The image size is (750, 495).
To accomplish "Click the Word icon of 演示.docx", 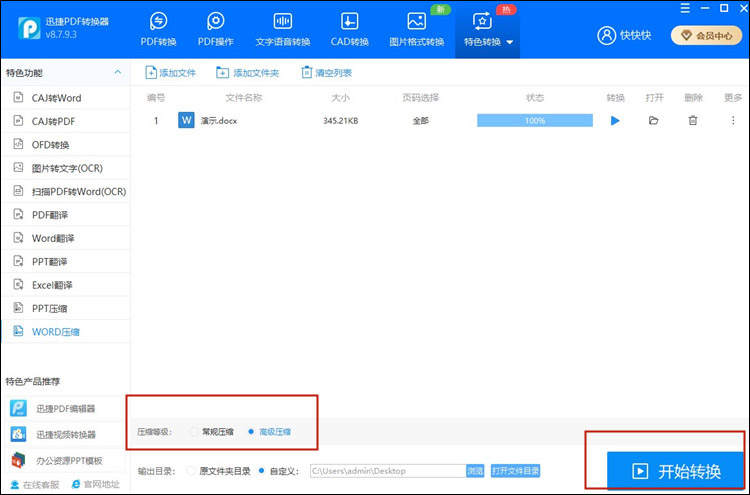I will pos(186,121).
